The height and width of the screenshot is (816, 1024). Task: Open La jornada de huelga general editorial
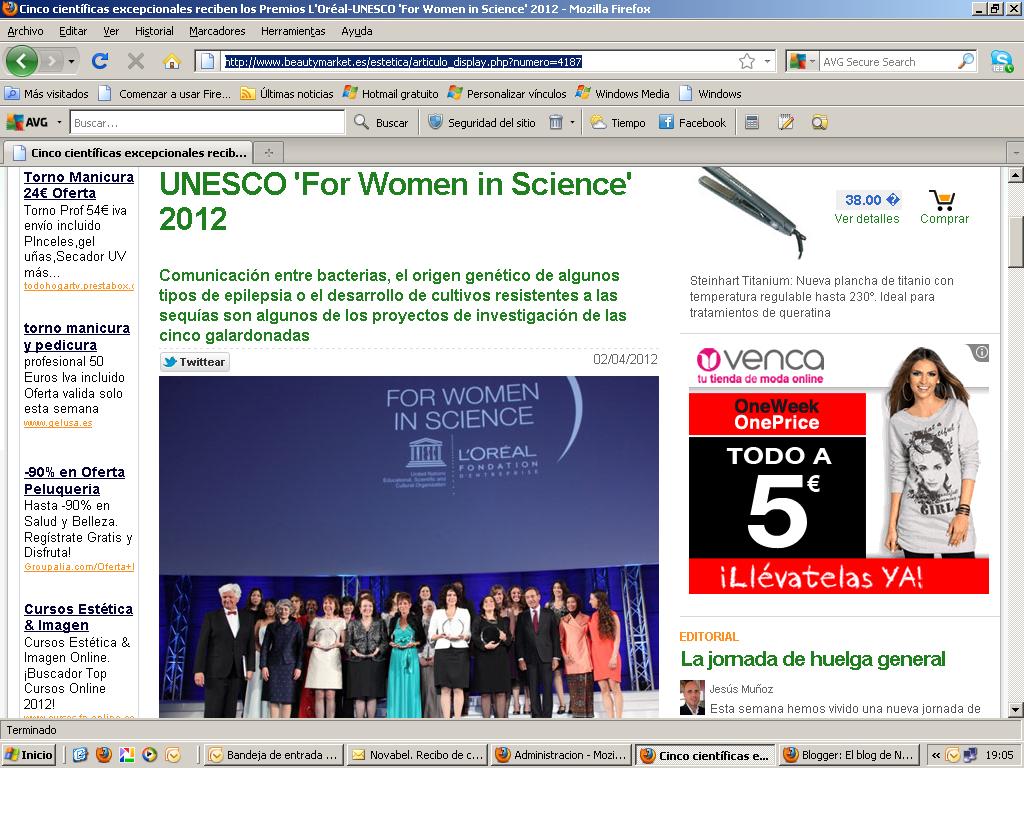click(813, 659)
